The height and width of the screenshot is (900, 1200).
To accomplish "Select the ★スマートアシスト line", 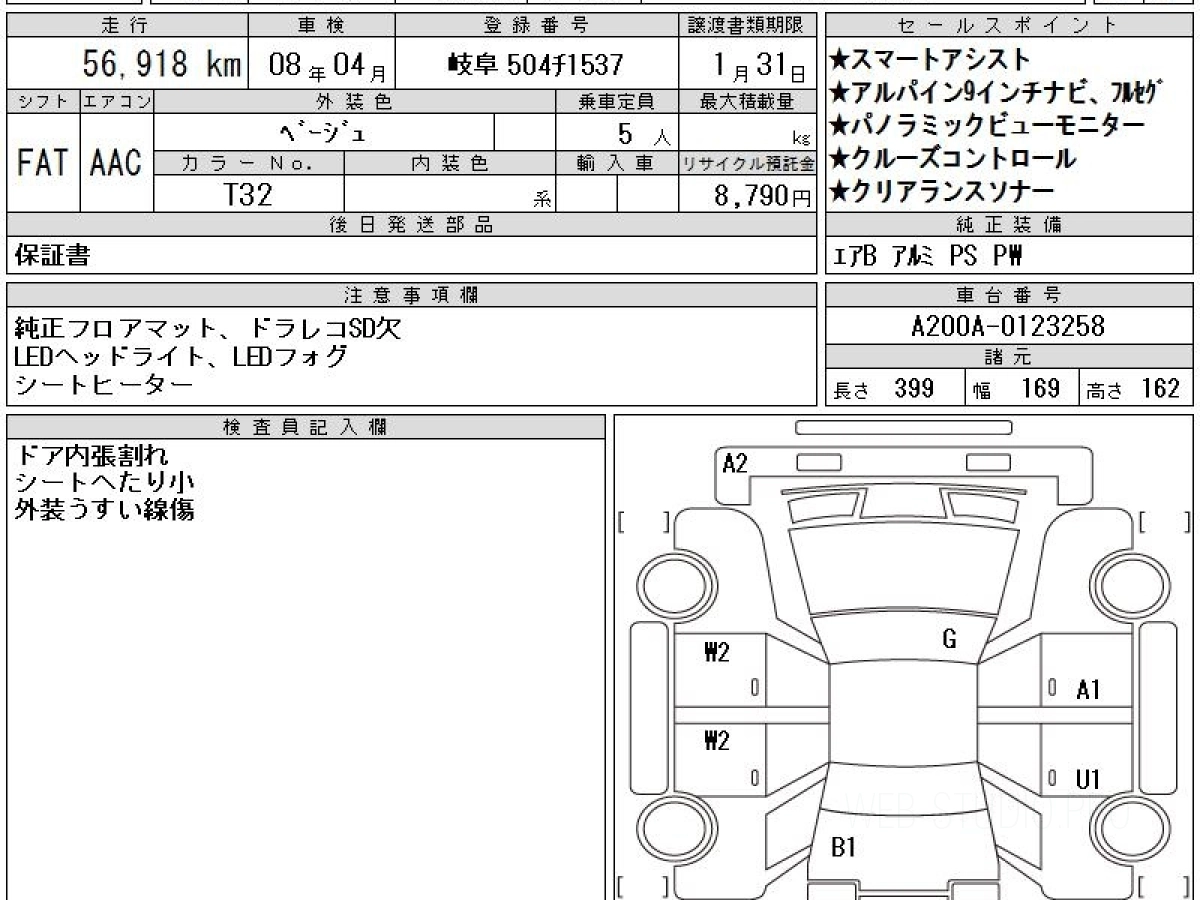I will 929,60.
